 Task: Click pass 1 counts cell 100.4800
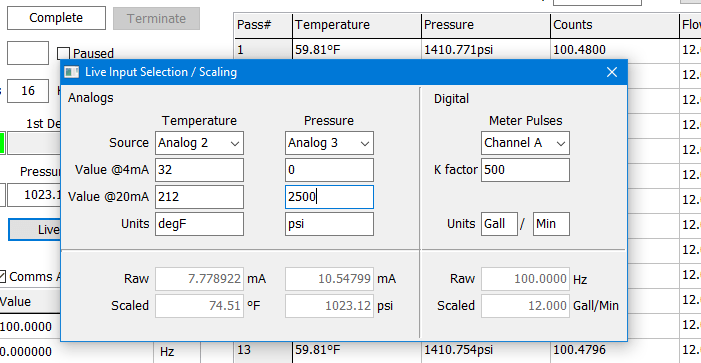tap(615, 49)
